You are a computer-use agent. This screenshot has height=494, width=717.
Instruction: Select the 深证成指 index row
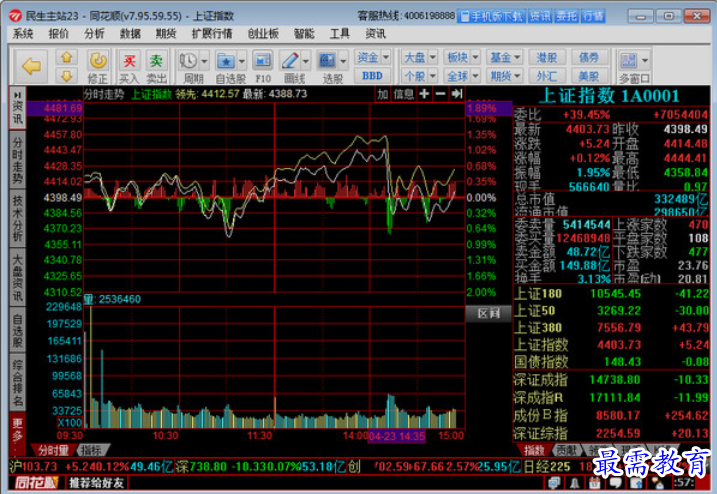pos(611,380)
